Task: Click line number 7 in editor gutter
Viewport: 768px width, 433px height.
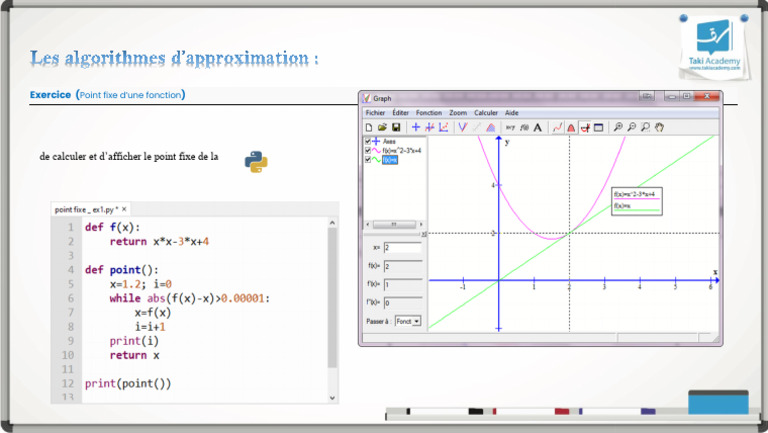Action: pos(71,313)
